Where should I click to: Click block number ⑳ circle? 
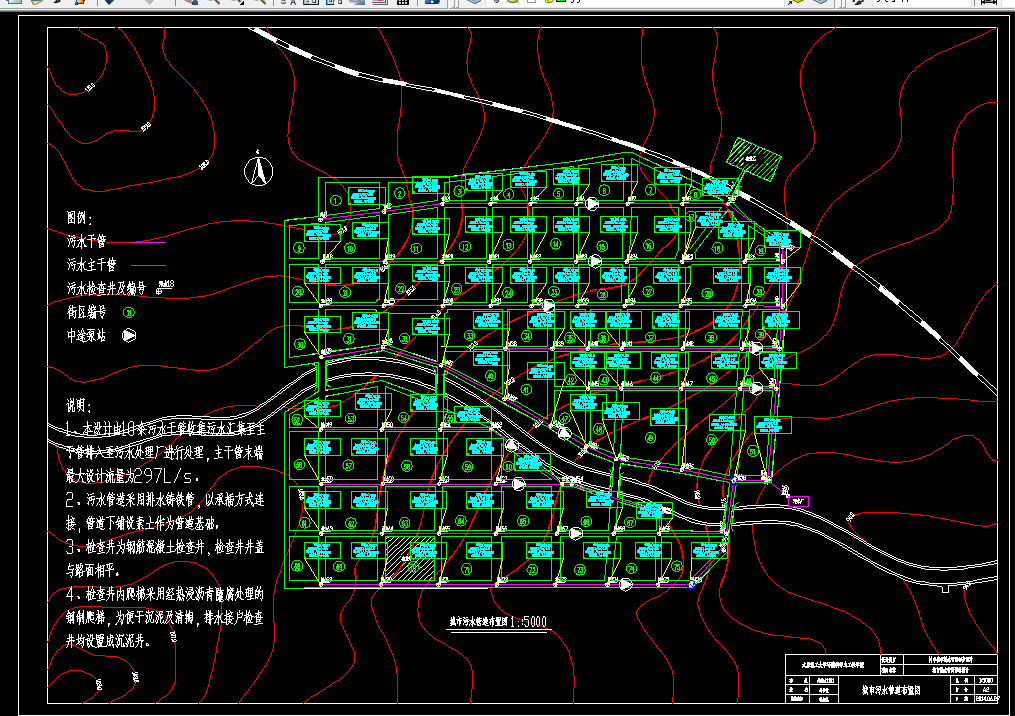pos(298,292)
